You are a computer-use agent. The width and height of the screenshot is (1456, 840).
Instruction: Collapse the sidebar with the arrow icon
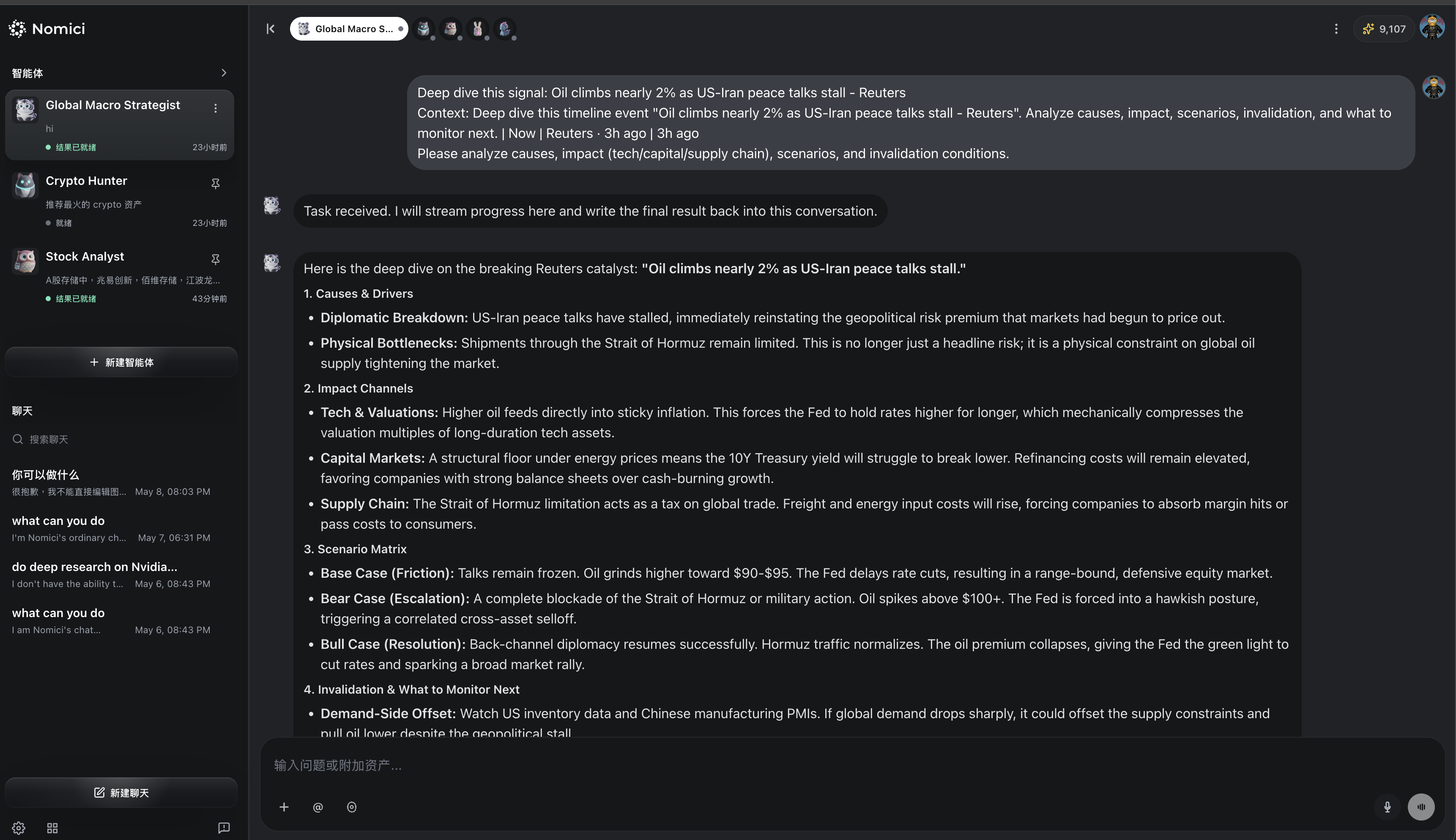pyautogui.click(x=271, y=29)
